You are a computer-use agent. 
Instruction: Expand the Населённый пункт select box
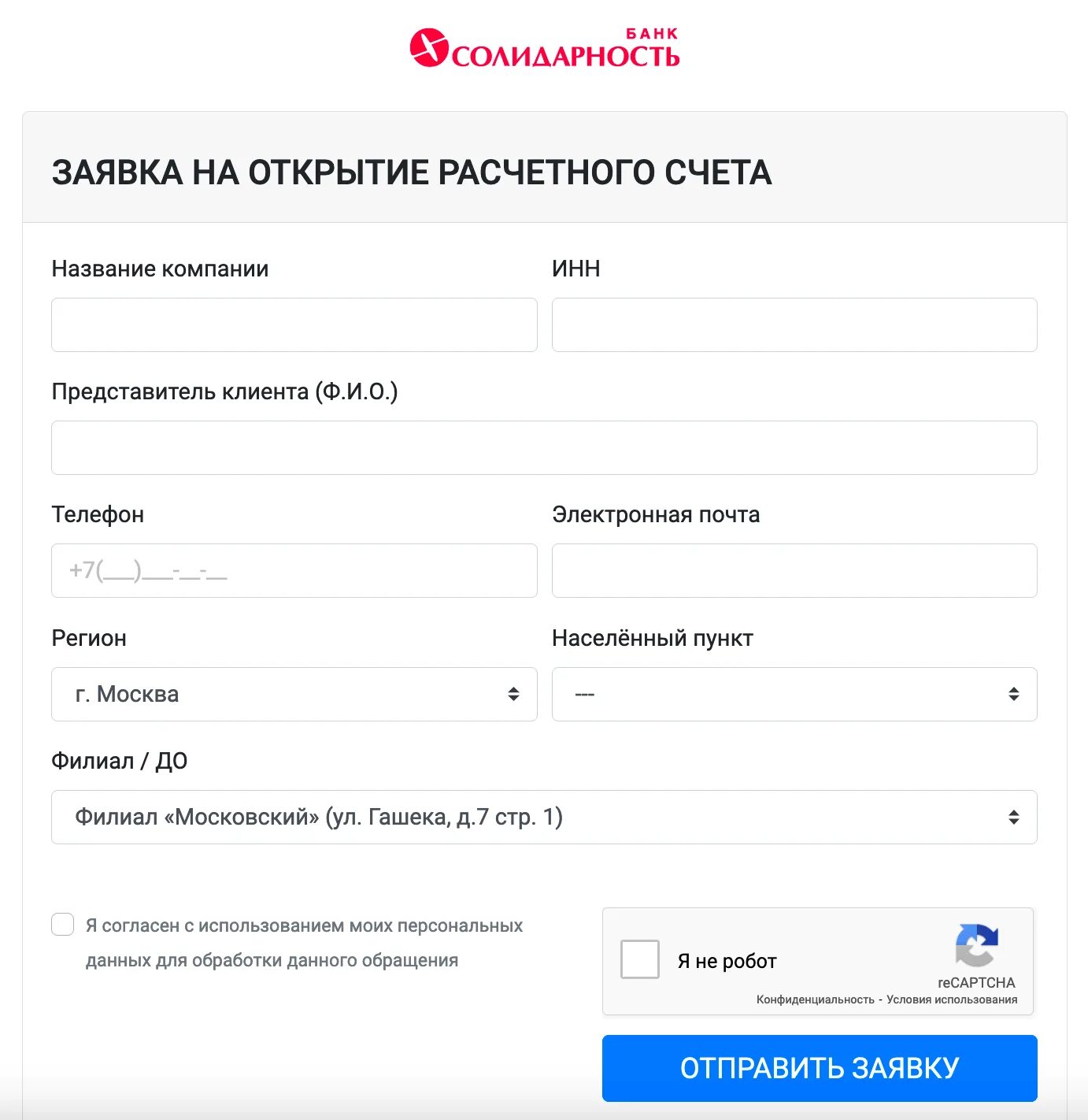794,694
